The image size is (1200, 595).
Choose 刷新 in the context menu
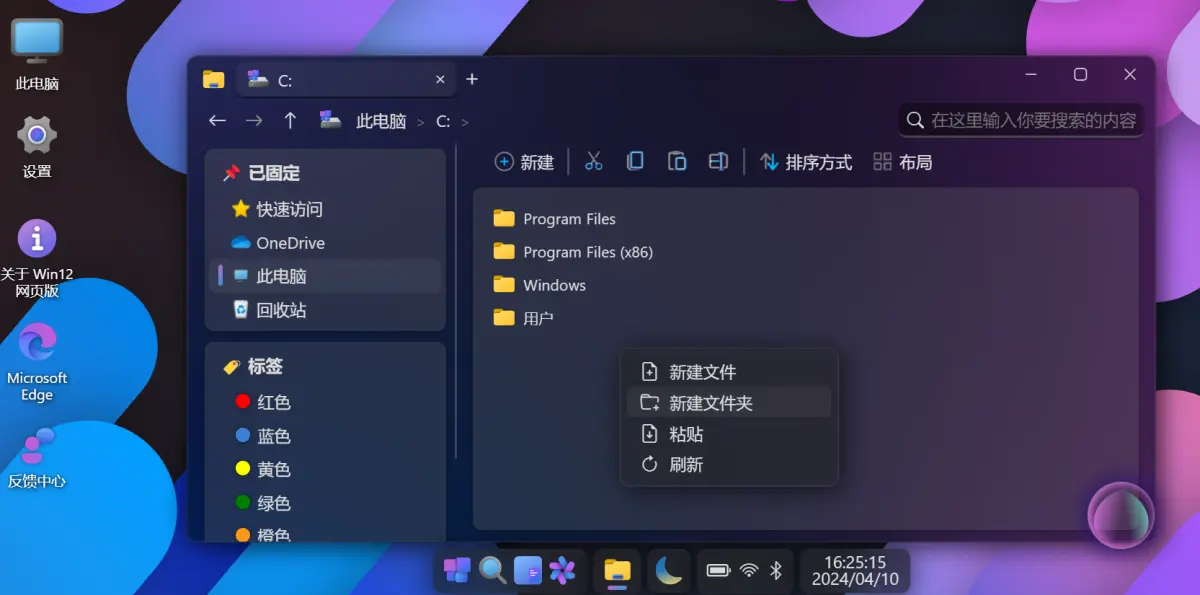pos(729,464)
